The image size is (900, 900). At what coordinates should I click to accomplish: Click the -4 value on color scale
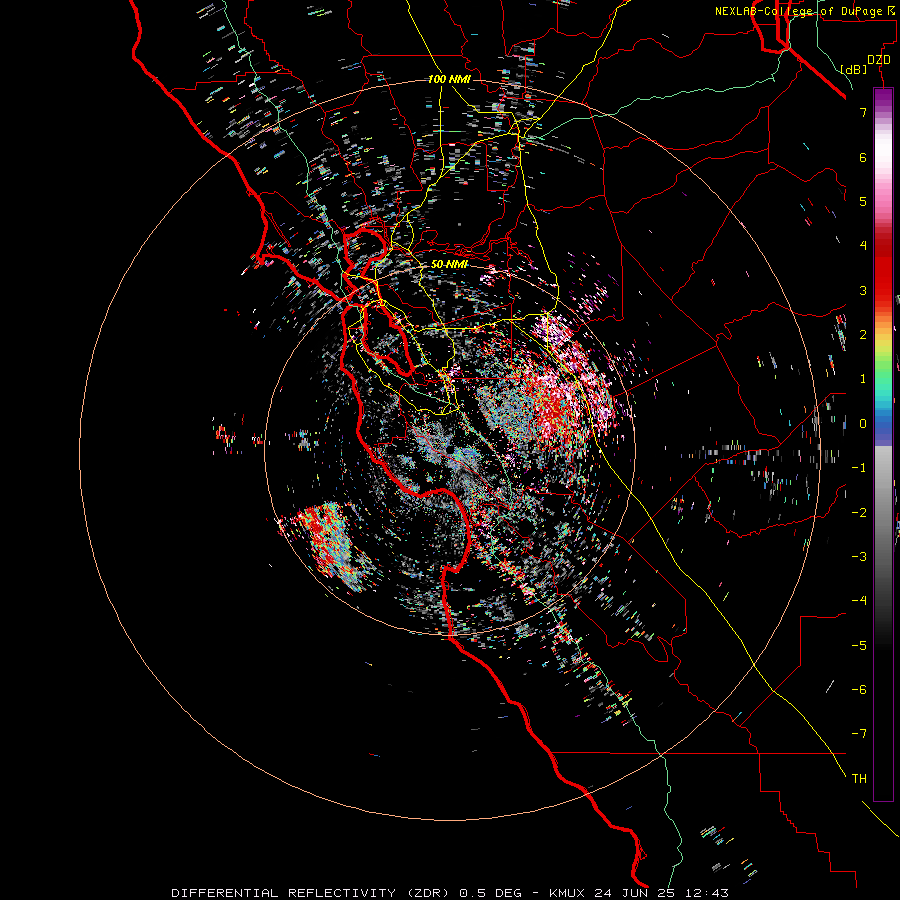859,601
